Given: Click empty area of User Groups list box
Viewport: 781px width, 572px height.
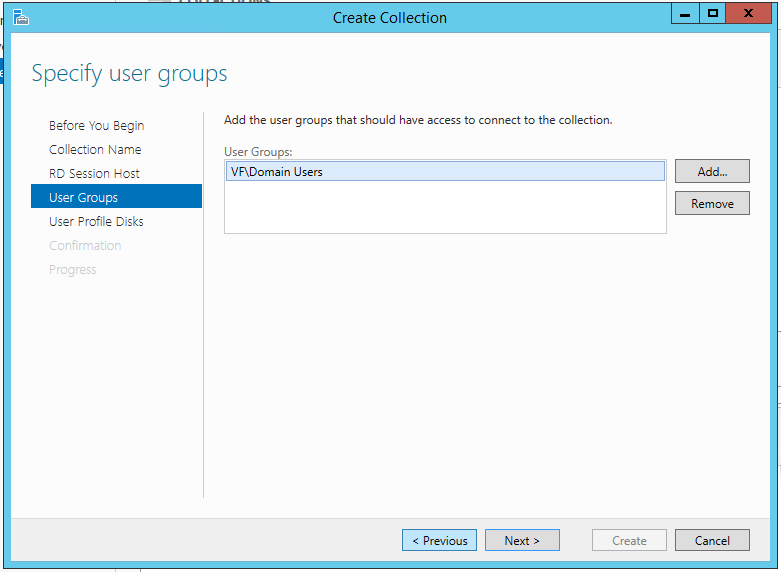Looking at the screenshot, I should pyautogui.click(x=444, y=208).
